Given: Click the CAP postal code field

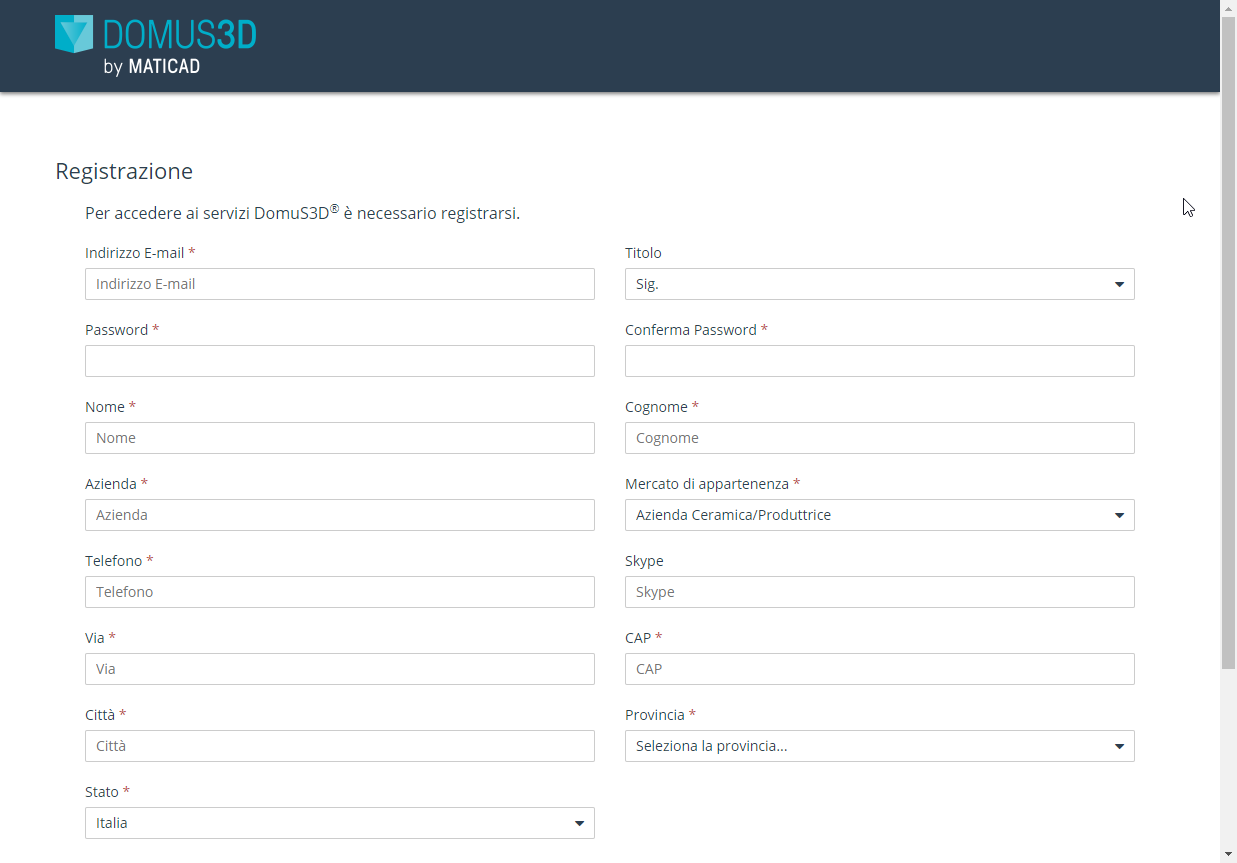Looking at the screenshot, I should [x=880, y=669].
